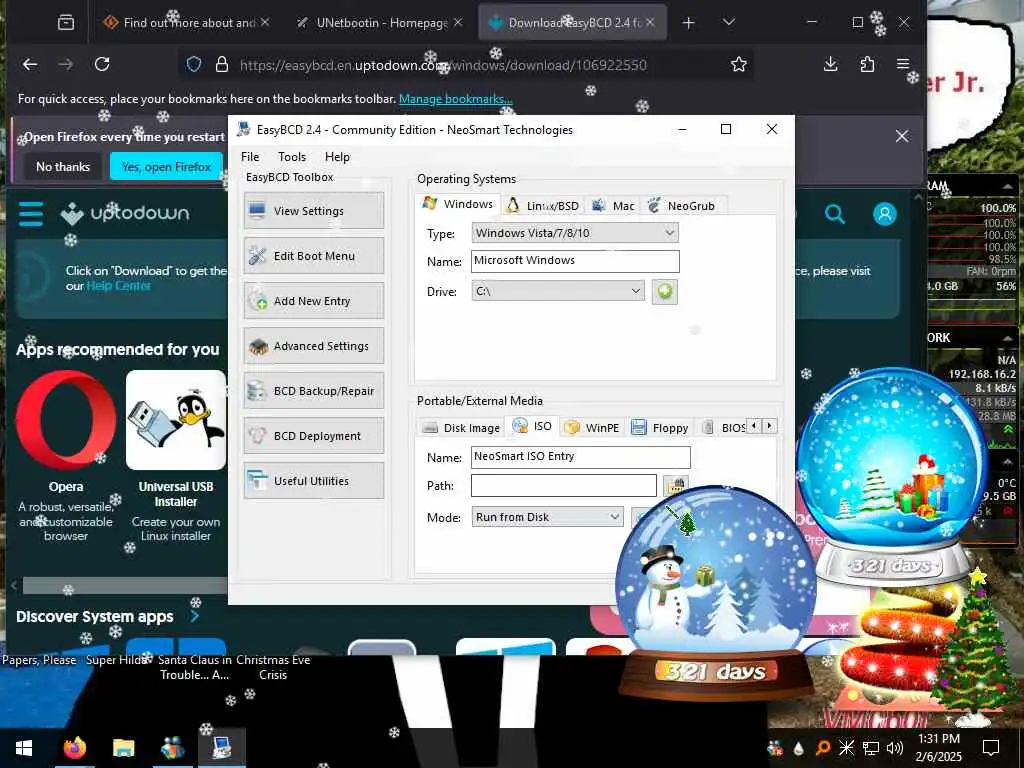Switch to Find out more browser tab

(x=187, y=23)
